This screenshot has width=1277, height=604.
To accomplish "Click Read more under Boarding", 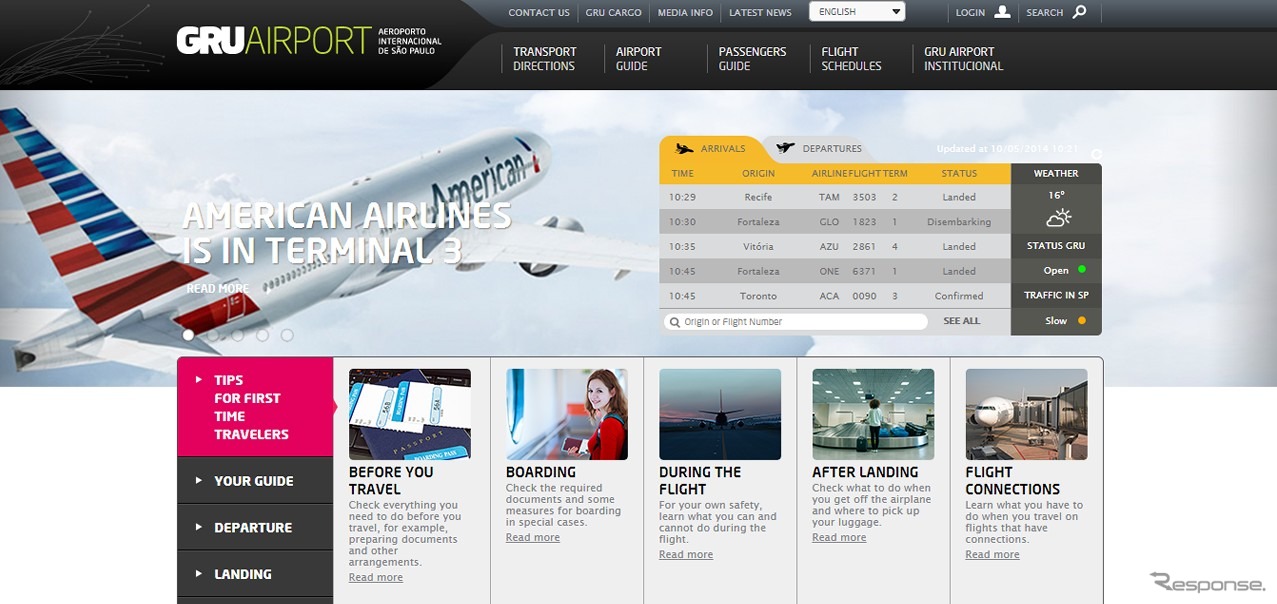I will [x=533, y=537].
